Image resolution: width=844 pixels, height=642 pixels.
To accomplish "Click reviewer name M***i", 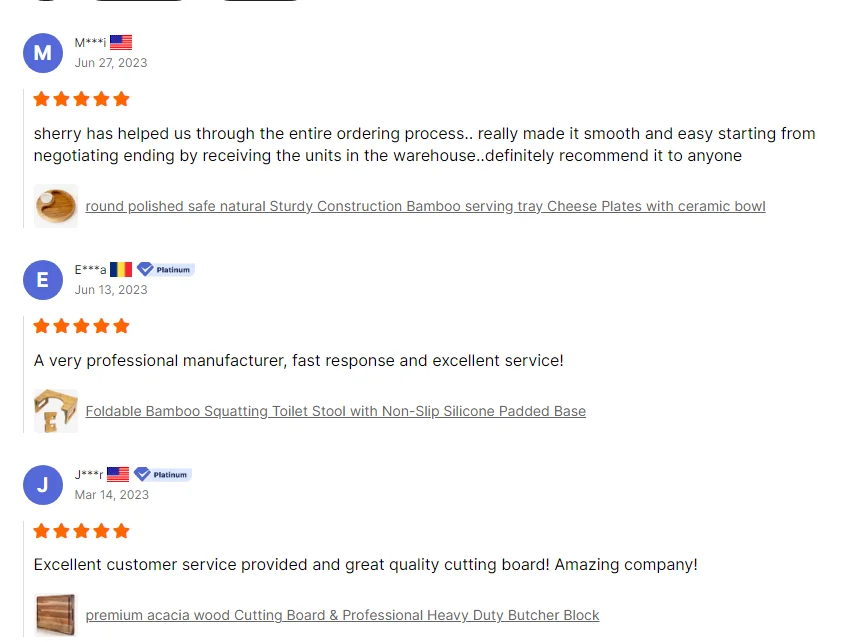I will (90, 42).
